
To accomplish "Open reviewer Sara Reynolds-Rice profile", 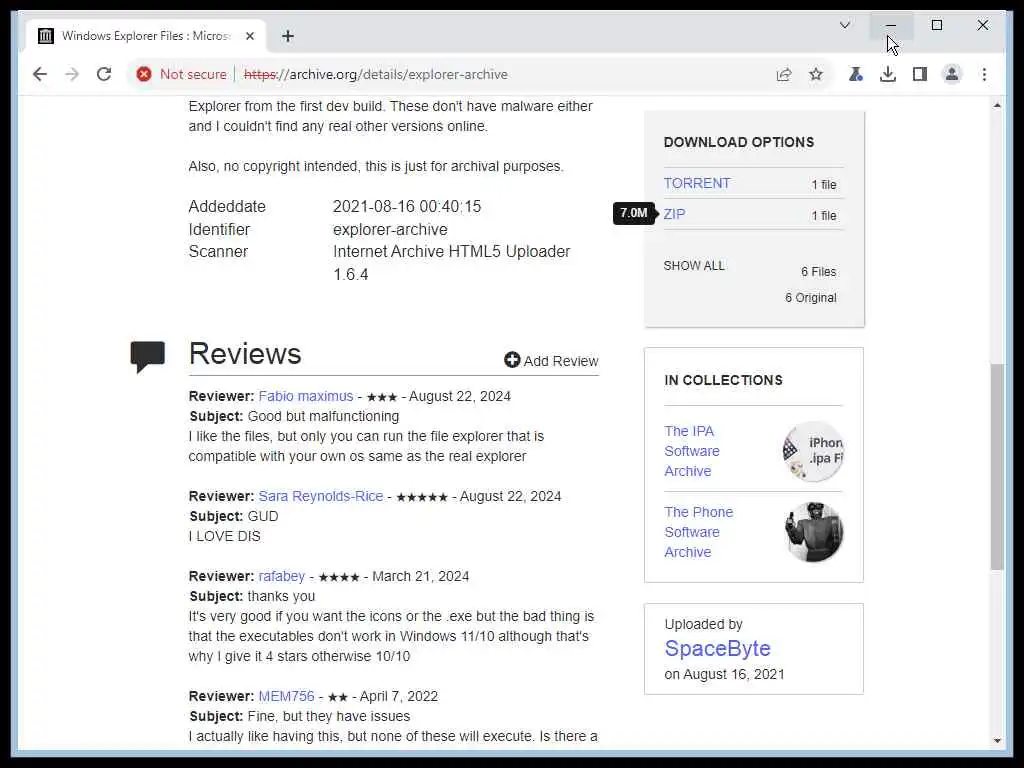I will tap(321, 496).
